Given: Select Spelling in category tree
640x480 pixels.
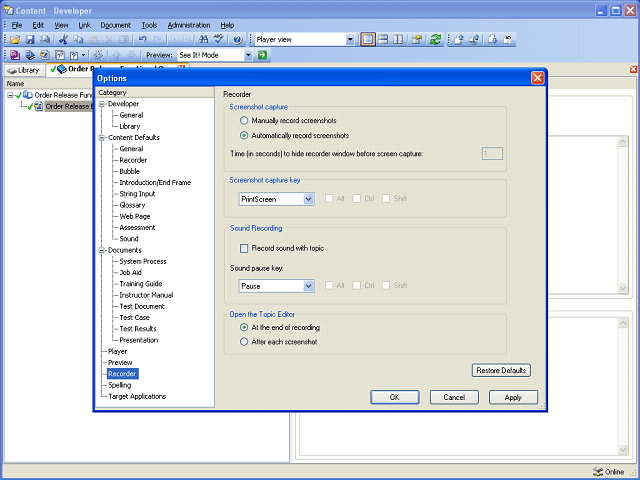Looking at the screenshot, I should (x=120, y=385).
